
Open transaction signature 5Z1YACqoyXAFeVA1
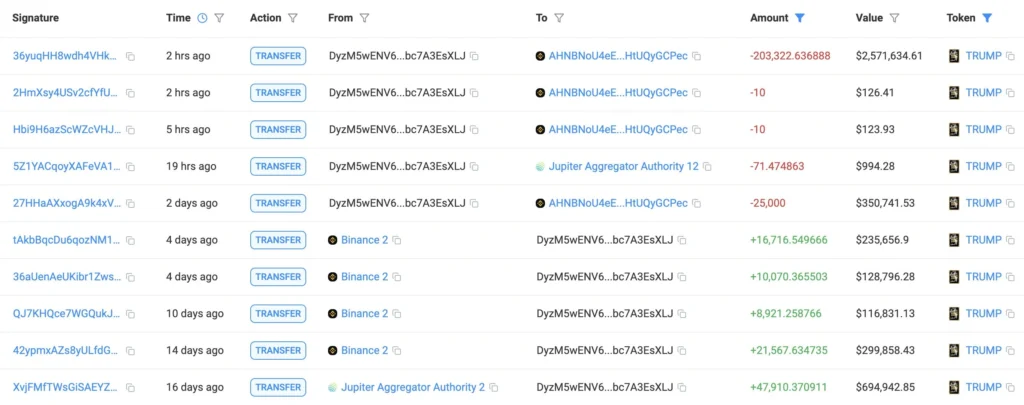pos(65,167)
